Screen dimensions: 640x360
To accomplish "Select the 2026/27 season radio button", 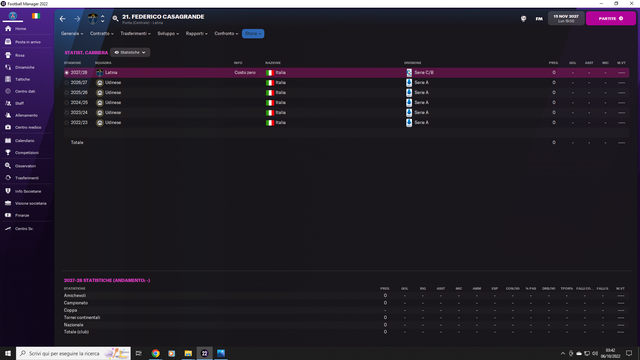I will 67,82.
